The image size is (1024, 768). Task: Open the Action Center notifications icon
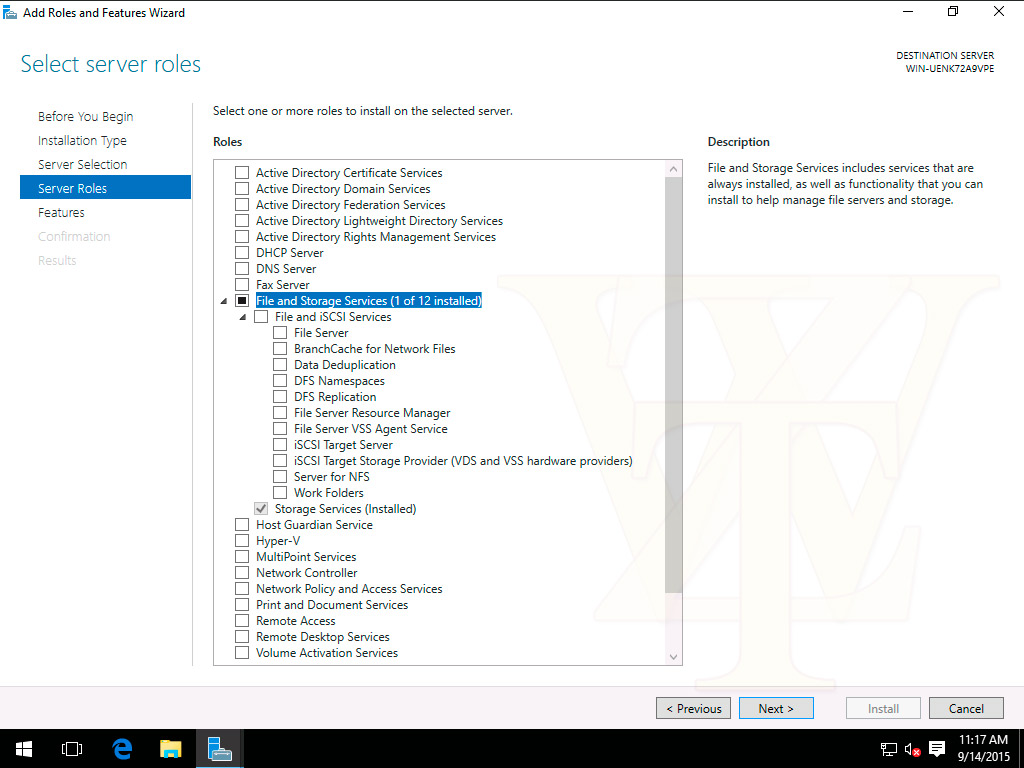(x=937, y=748)
